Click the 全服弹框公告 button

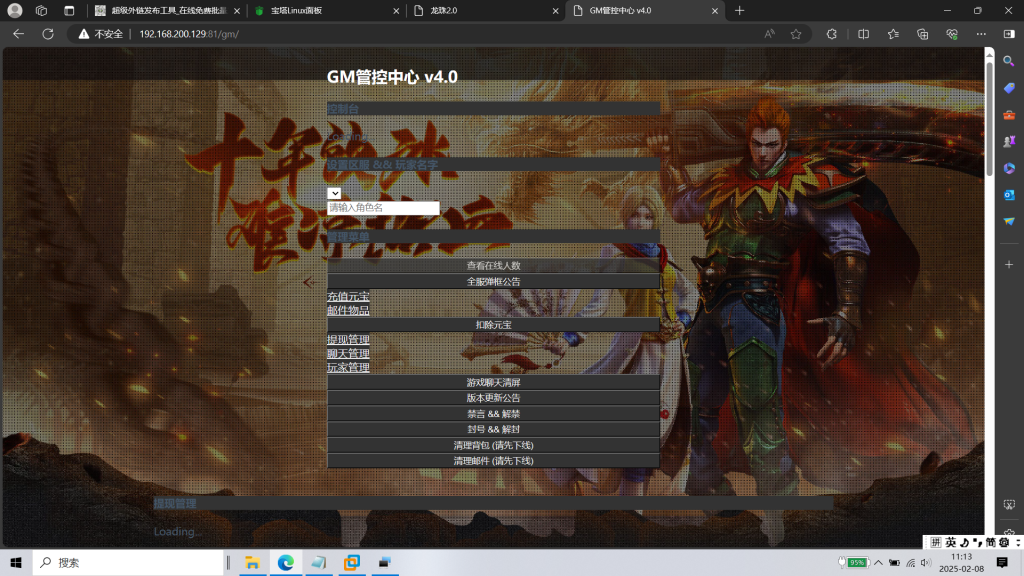493,282
